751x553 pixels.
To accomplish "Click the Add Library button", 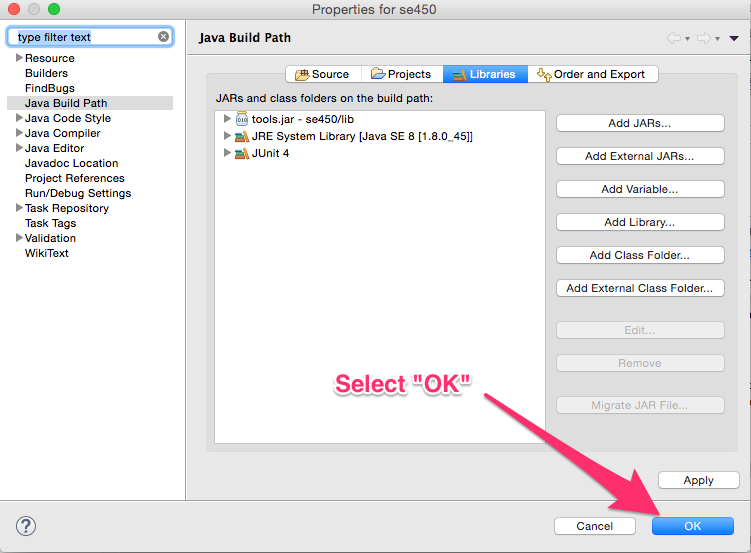I will point(639,222).
